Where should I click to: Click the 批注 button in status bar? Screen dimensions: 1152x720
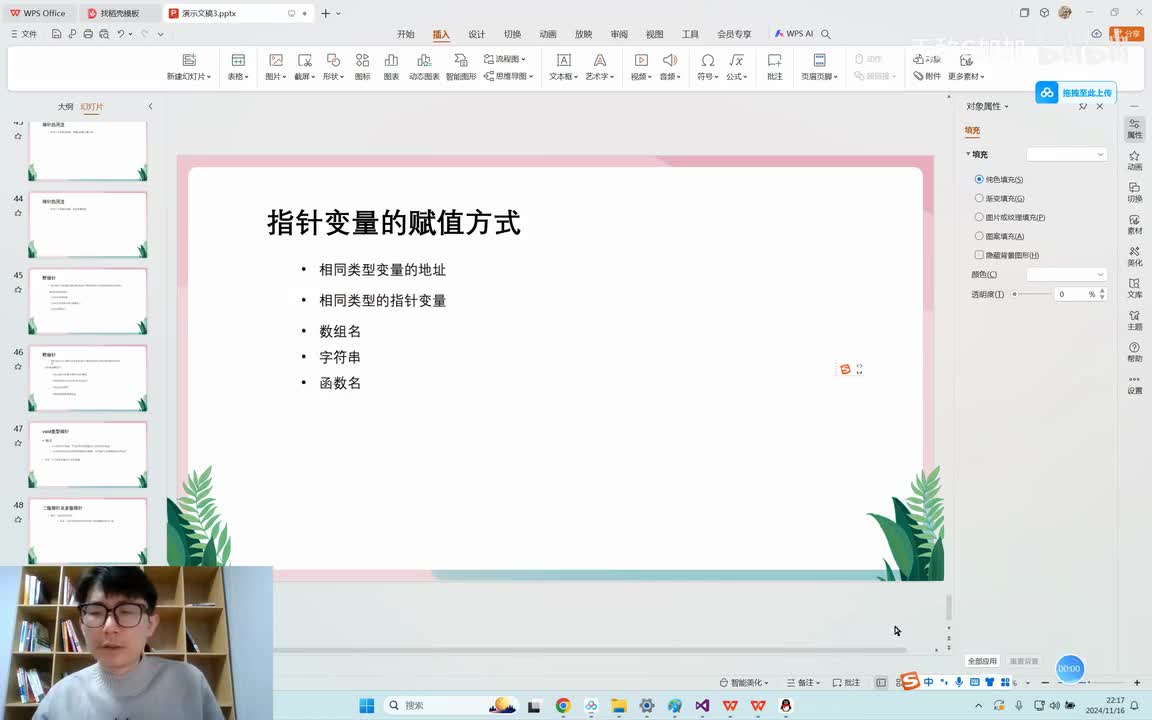click(846, 683)
